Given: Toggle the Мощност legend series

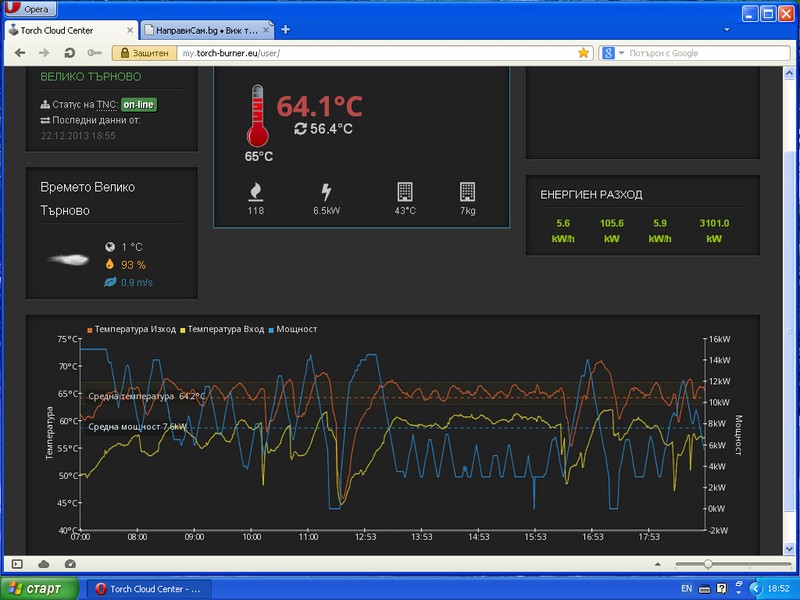Looking at the screenshot, I should click(292, 328).
